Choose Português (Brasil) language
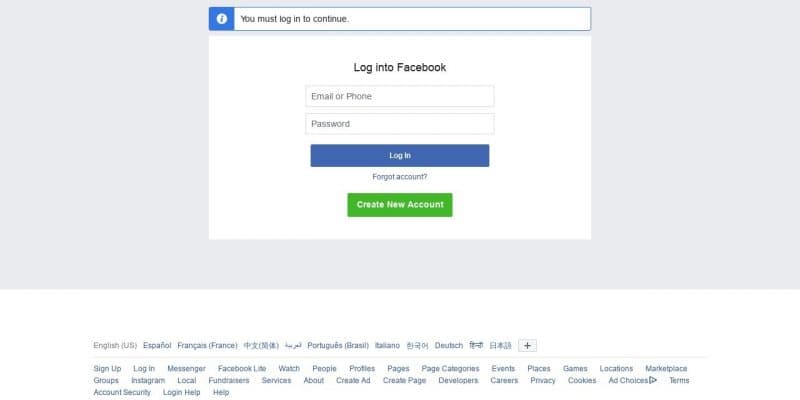This screenshot has height=400, width=800. tap(338, 346)
